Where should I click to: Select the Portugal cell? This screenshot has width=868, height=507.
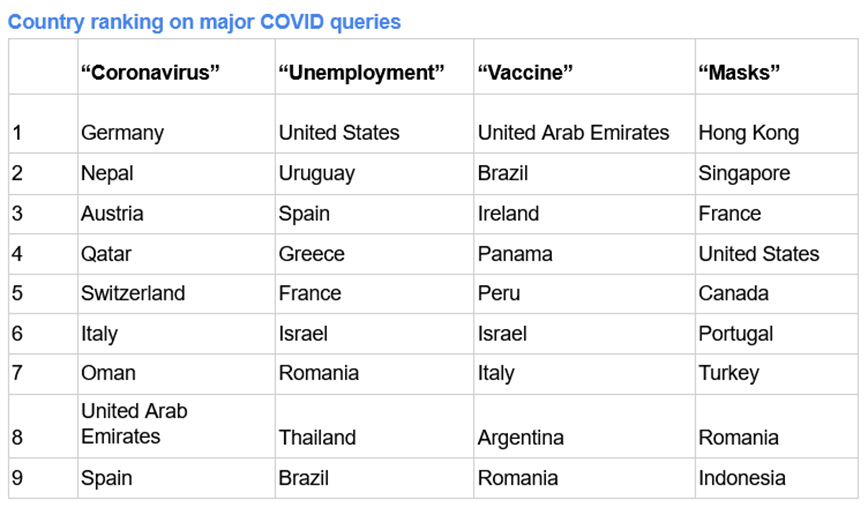click(x=736, y=334)
